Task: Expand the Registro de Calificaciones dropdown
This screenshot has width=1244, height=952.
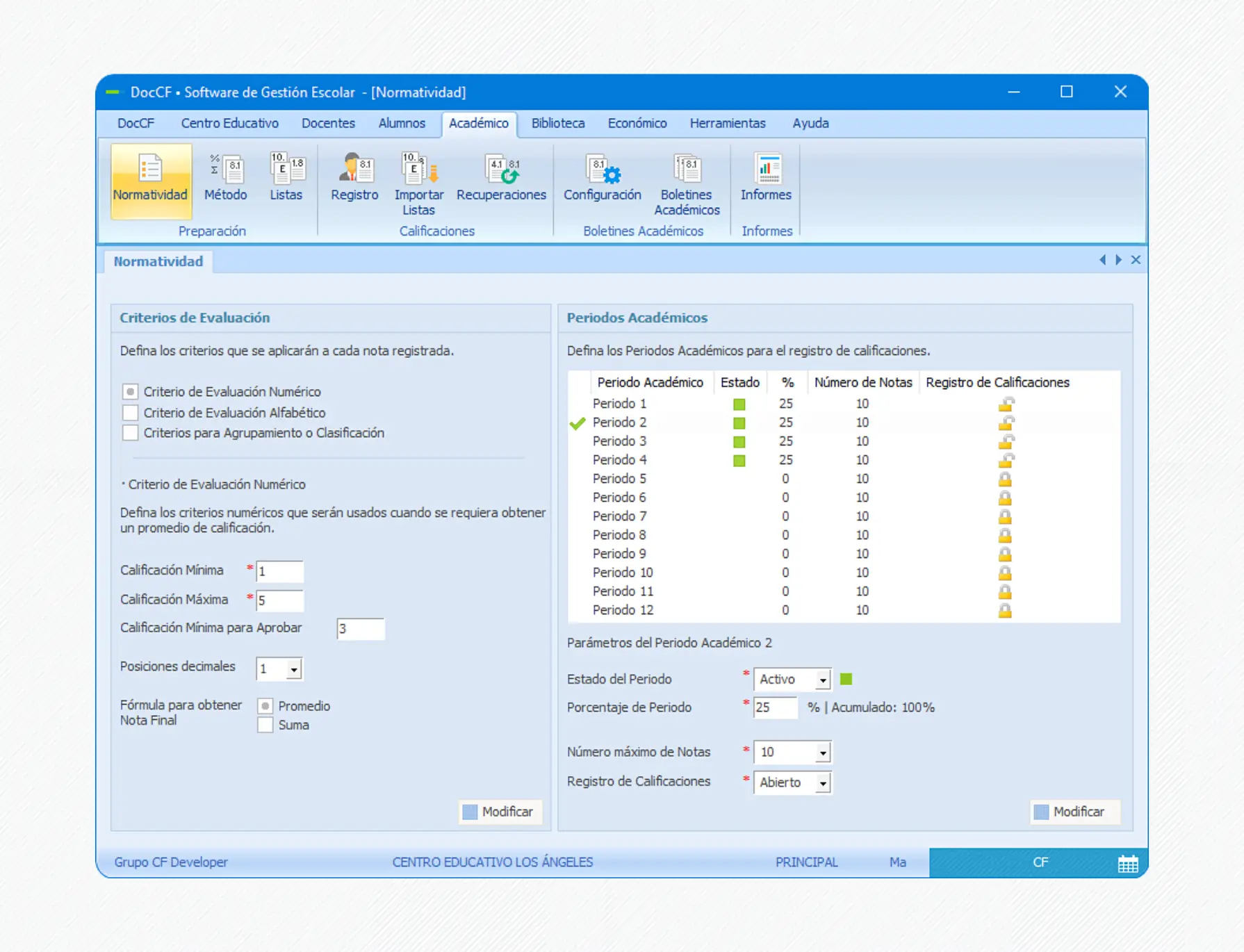Action: tap(822, 783)
